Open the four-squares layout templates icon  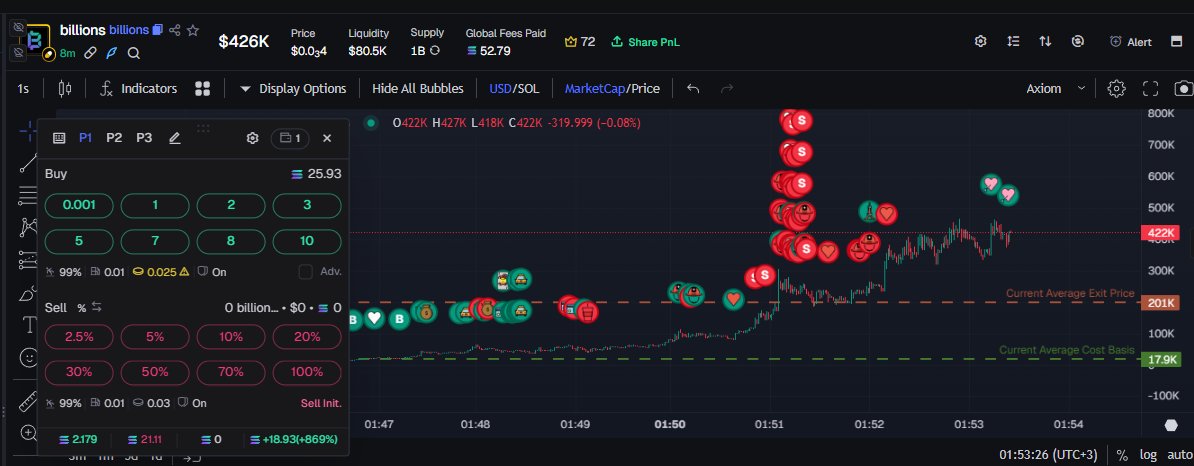tap(203, 89)
